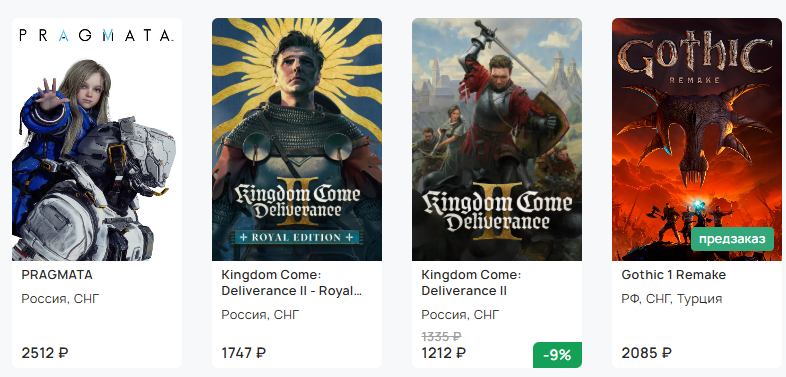
Task: Click the PRAGMATA logo on the cover
Action: point(96,35)
